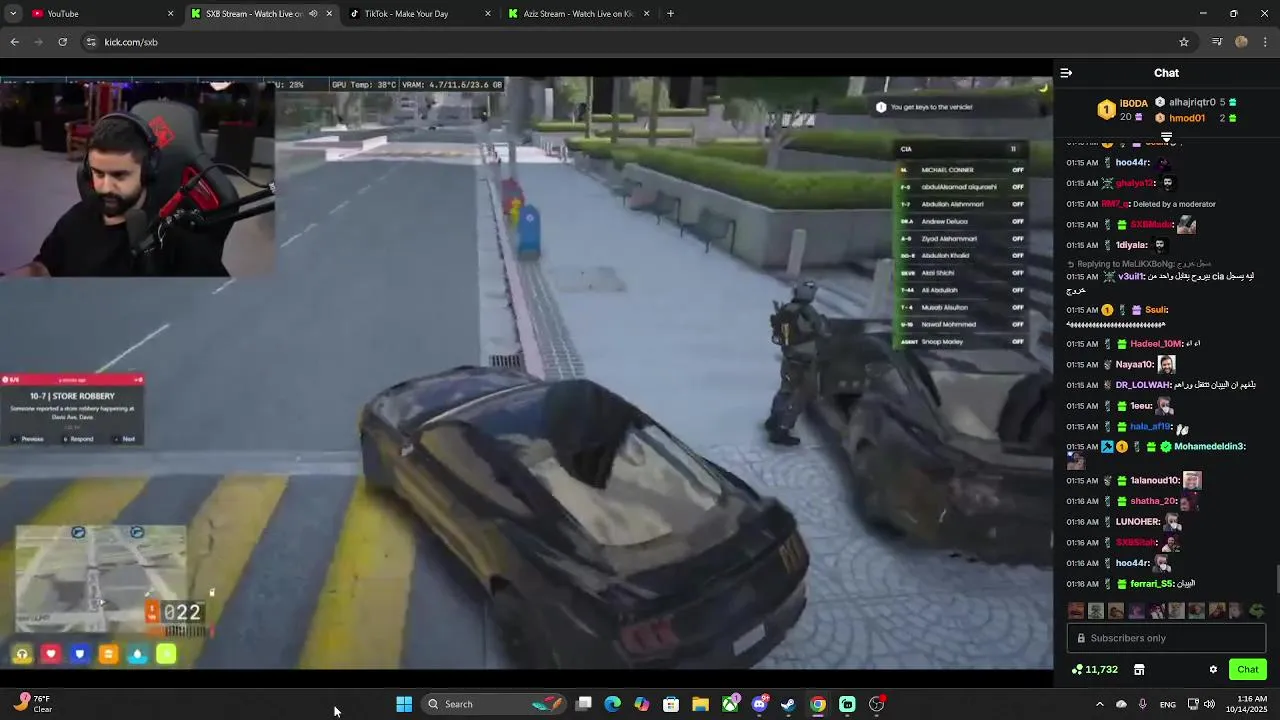Switch to the Aziz Stream Kick tab
Screen dimensions: 1280x720
[x=578, y=14]
